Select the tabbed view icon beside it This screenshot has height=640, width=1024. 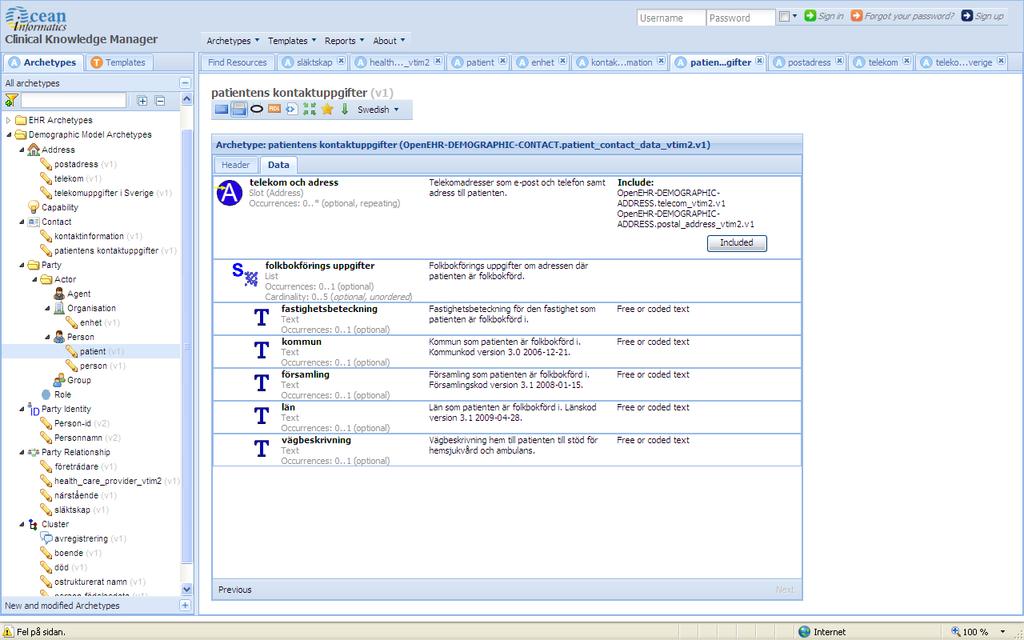pyautogui.click(x=239, y=110)
